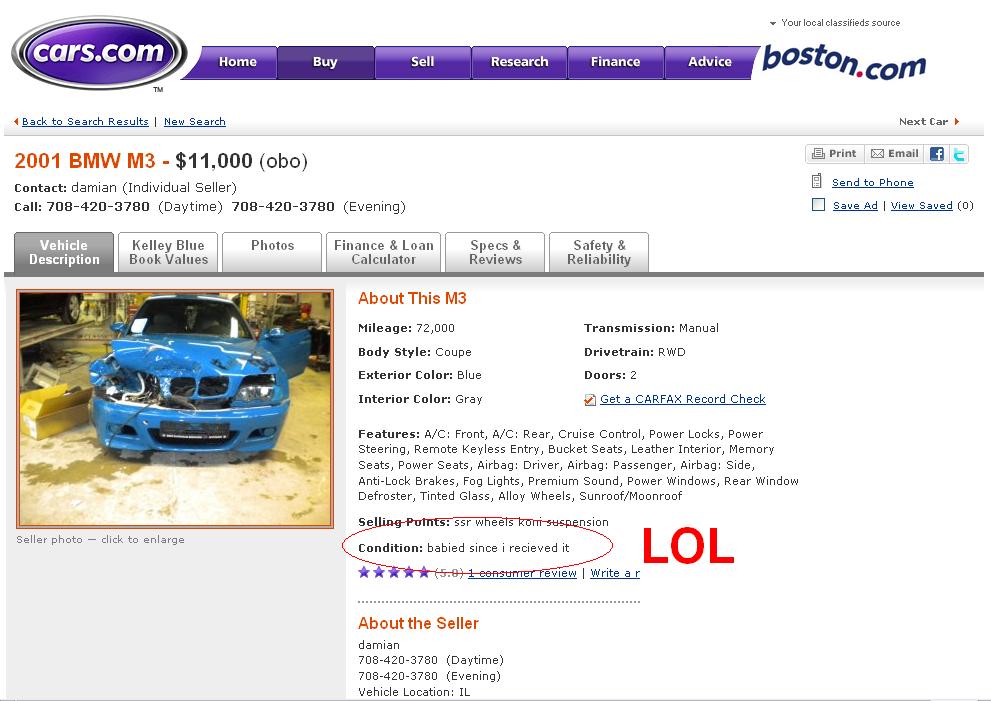The width and height of the screenshot is (991, 701).
Task: Open the 1 consumer review link
Action: 522,573
